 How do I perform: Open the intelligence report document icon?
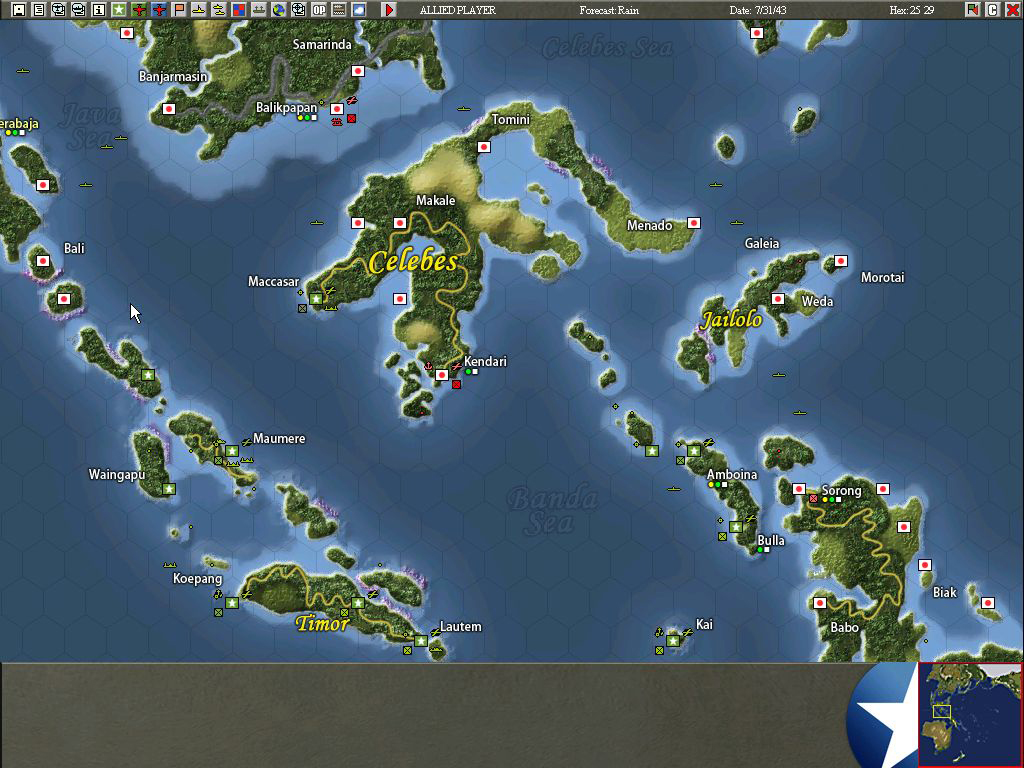point(38,9)
